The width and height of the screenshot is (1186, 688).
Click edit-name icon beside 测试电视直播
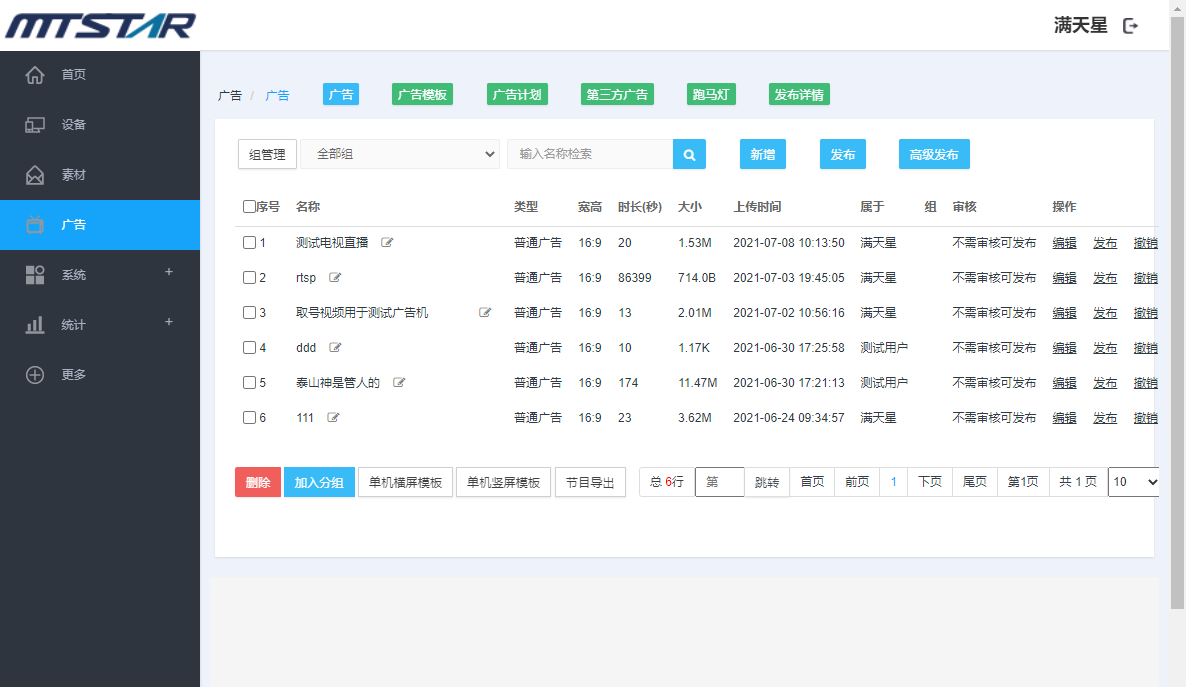387,243
